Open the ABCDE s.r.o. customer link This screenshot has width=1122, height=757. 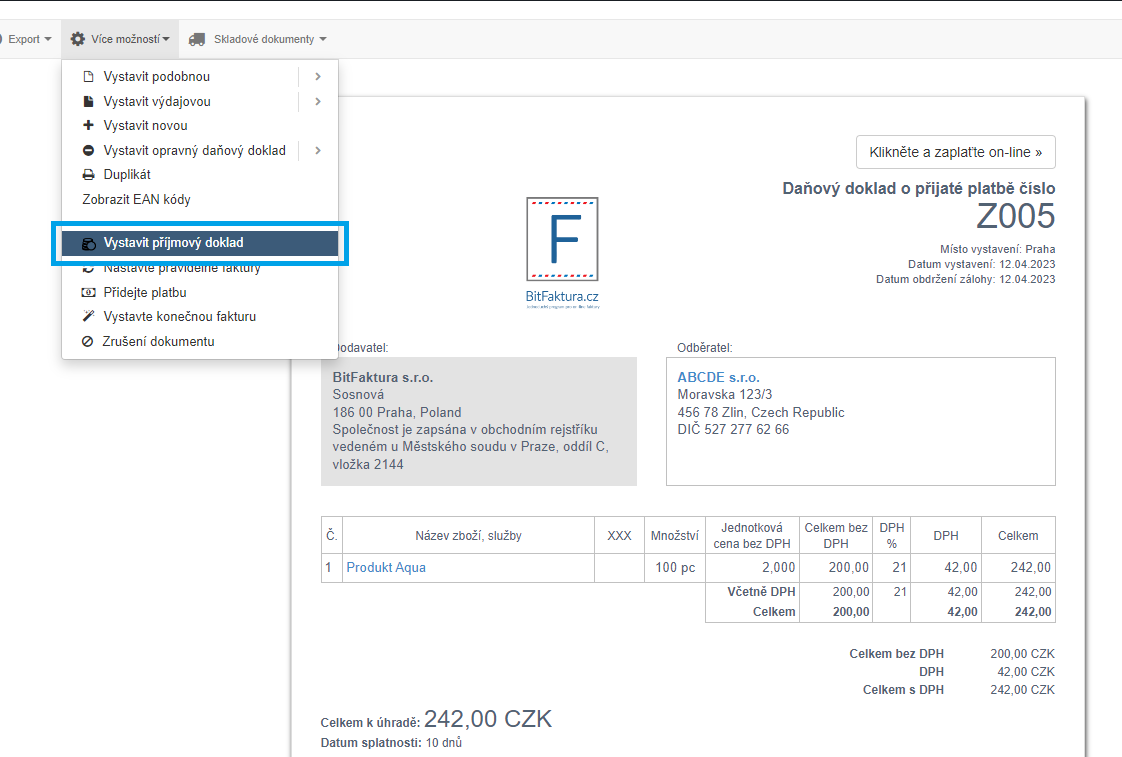click(718, 377)
